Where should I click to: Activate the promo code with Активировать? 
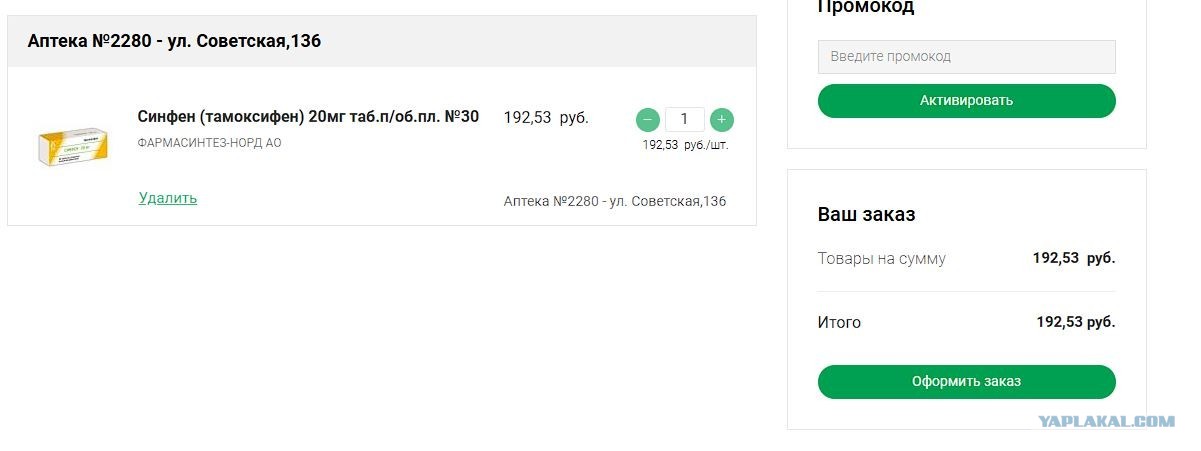967,101
